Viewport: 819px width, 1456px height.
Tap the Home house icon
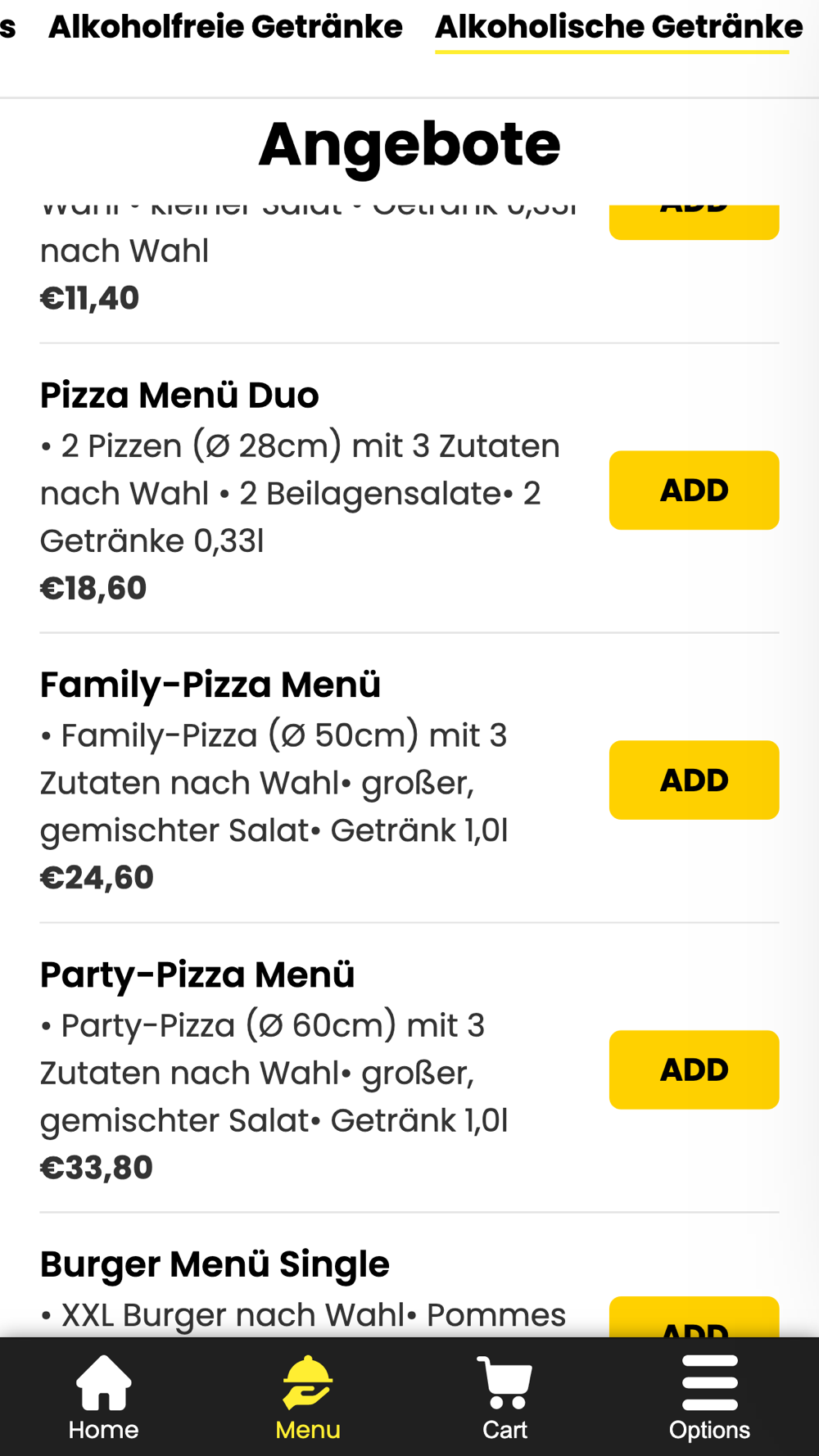pyautogui.click(x=103, y=1382)
